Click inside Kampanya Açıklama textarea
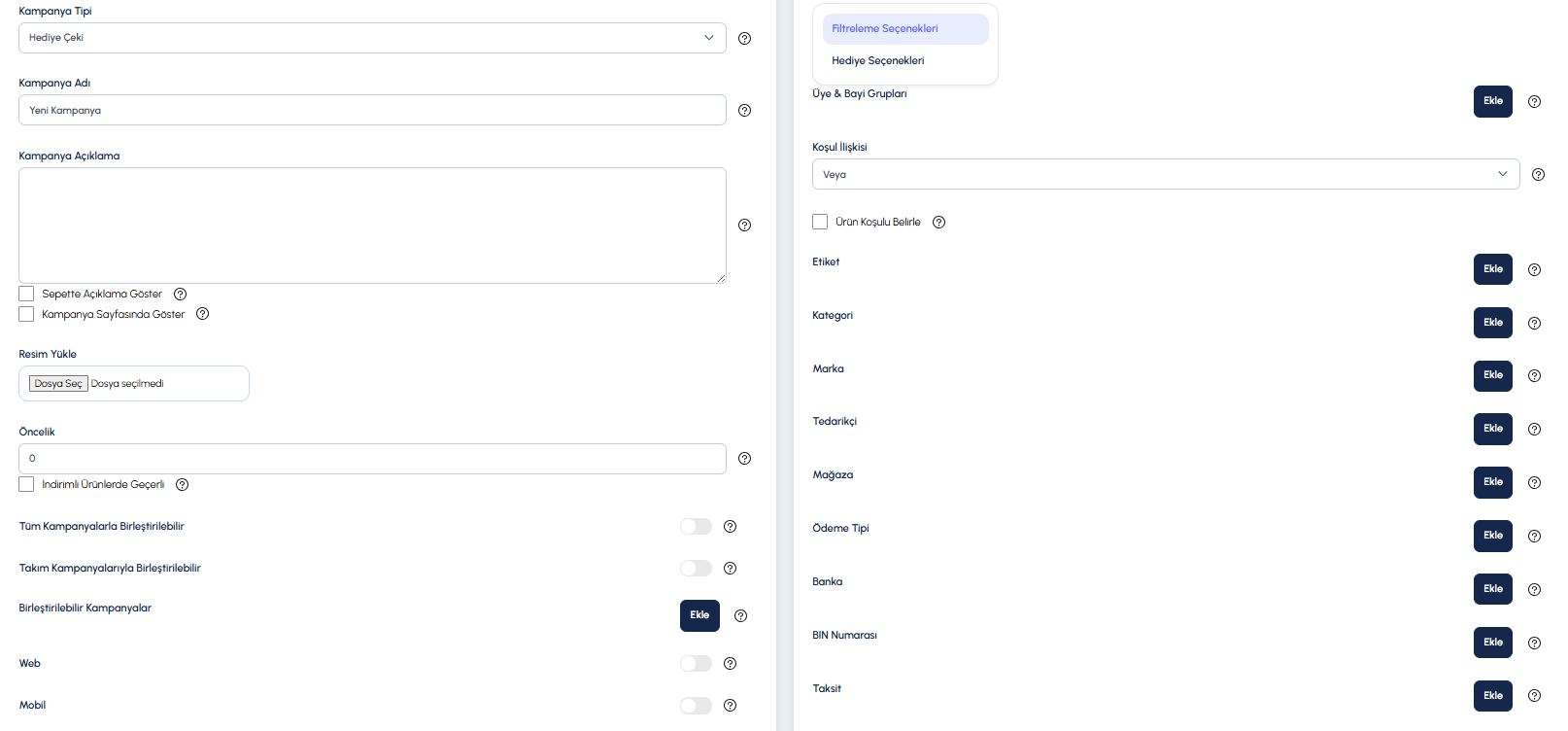Viewport: 1568px width, 731px height. coord(372,226)
